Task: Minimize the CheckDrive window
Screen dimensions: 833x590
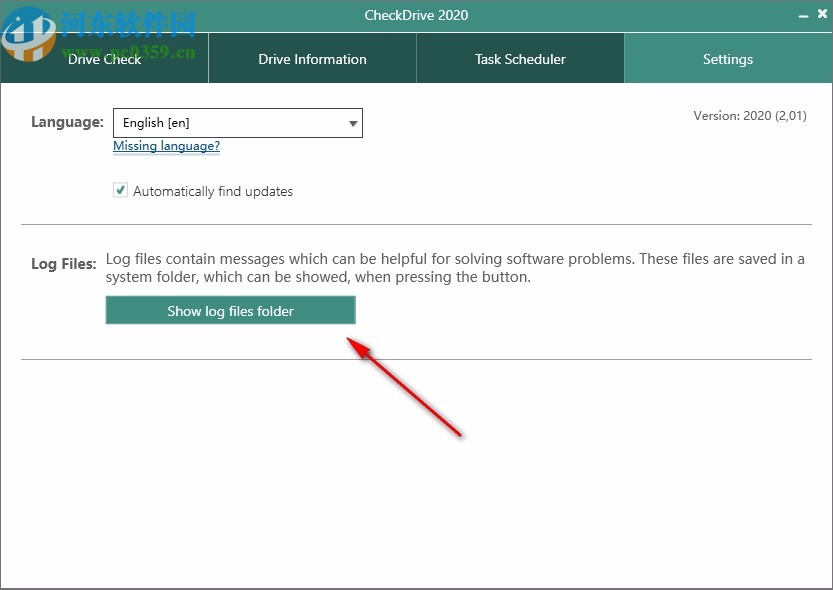Action: [804, 14]
